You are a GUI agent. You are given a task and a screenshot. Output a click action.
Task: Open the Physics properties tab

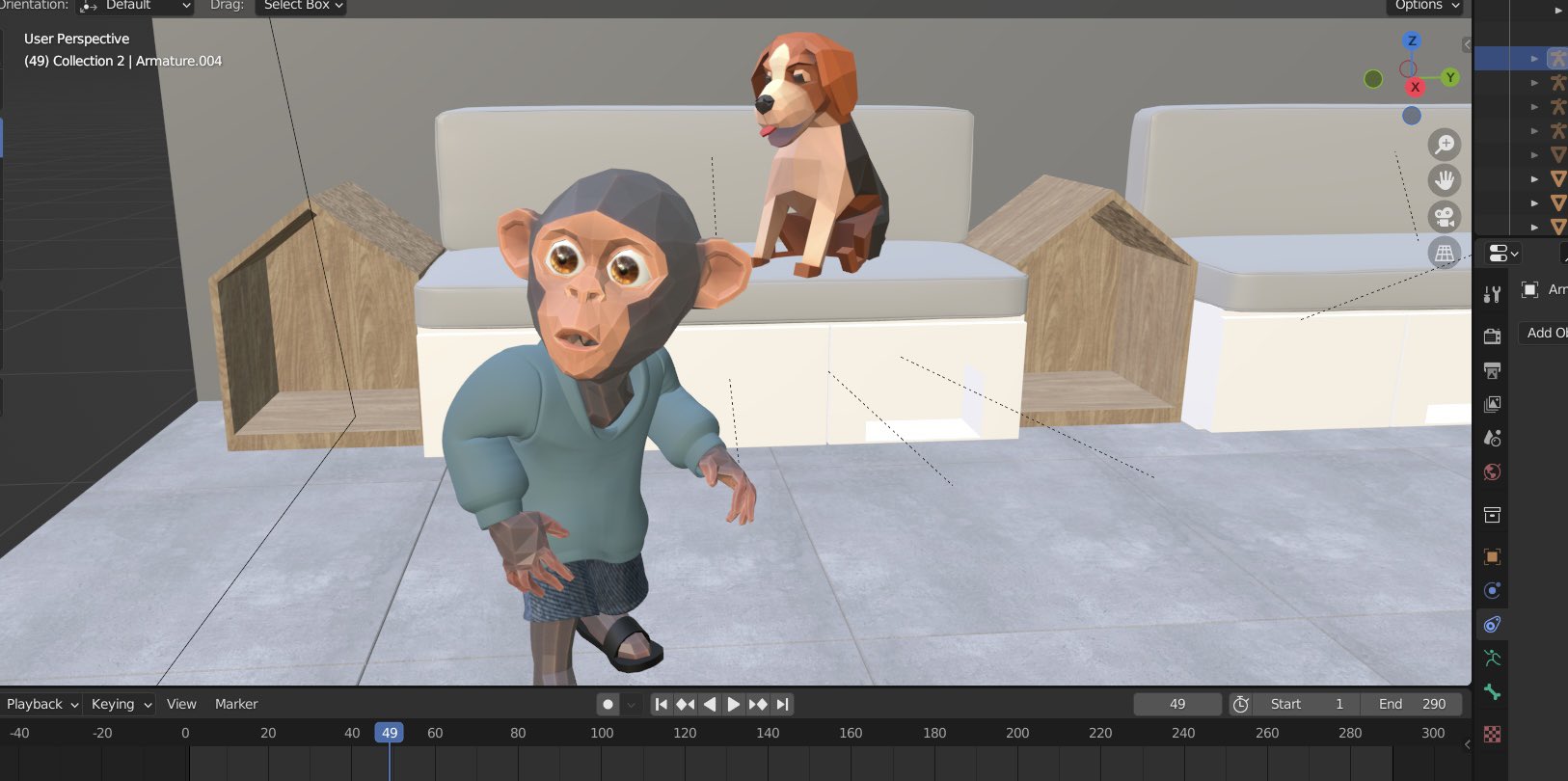click(1492, 590)
